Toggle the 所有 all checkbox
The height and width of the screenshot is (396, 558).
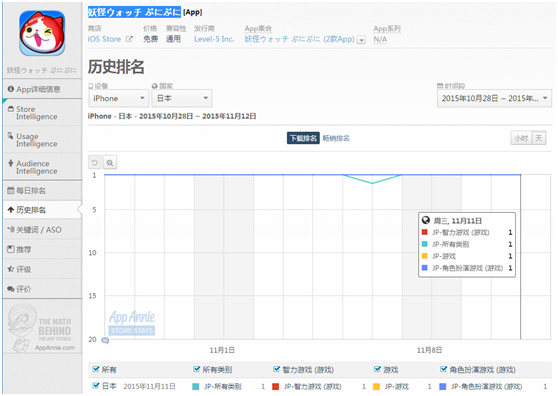click(95, 369)
